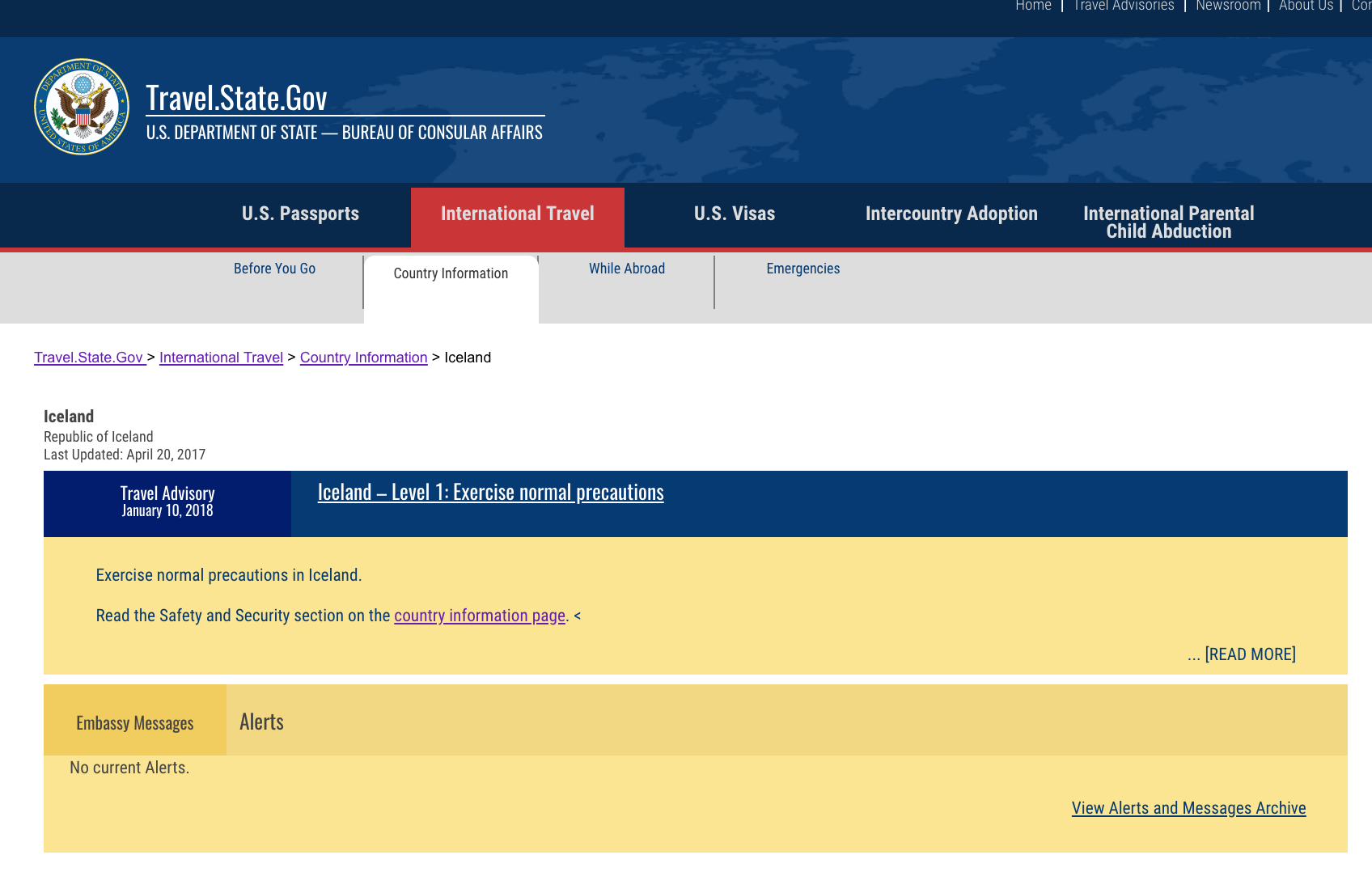Click the Travel Advisory January 10, 2018 box
Viewport: 1372px width, 872px height.
click(167, 504)
